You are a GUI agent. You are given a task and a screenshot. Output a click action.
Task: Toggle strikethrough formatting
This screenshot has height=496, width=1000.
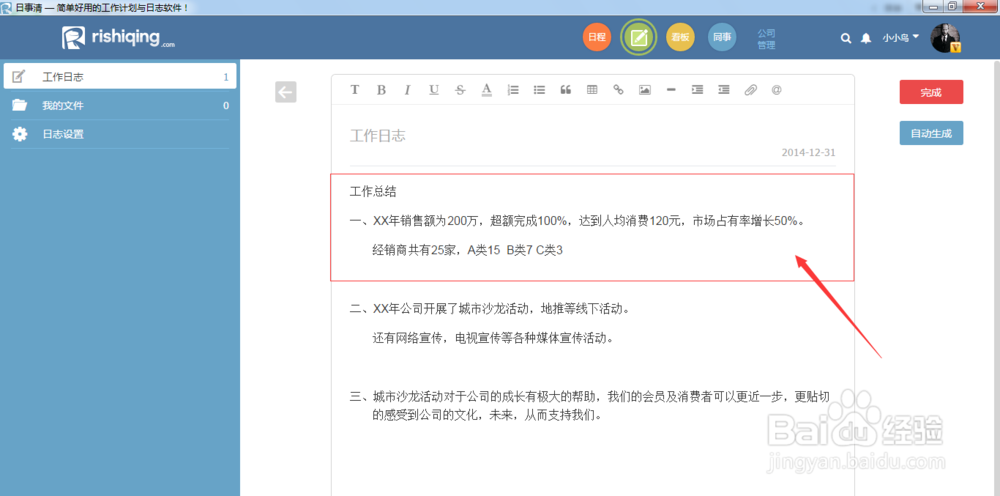pyautogui.click(x=460, y=90)
